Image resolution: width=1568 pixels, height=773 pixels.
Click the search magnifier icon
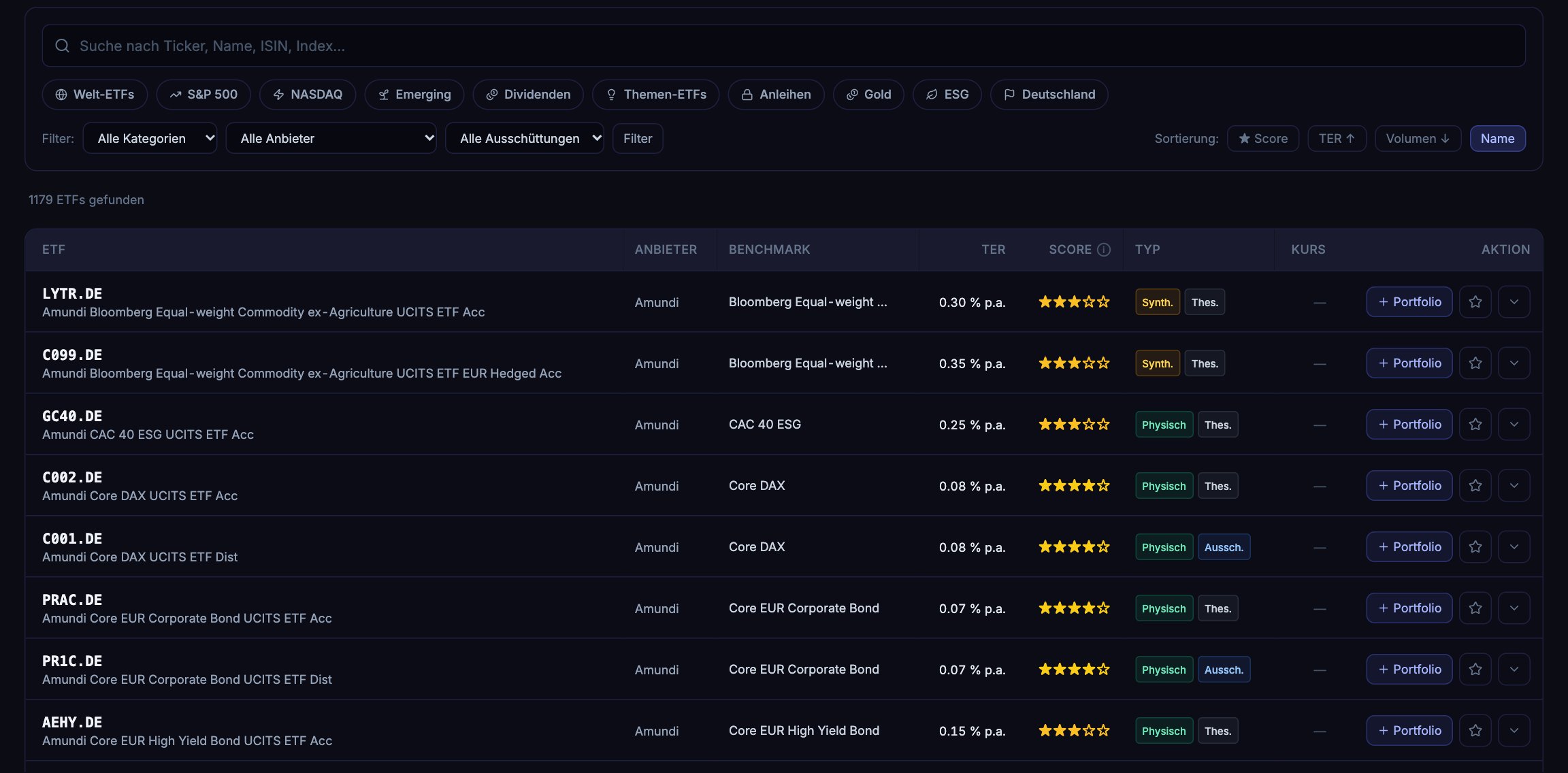(x=62, y=46)
